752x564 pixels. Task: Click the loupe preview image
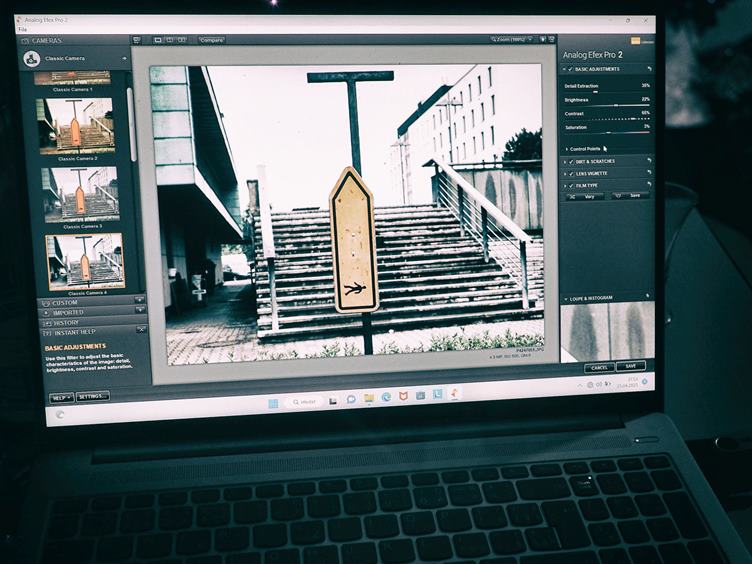coord(608,332)
